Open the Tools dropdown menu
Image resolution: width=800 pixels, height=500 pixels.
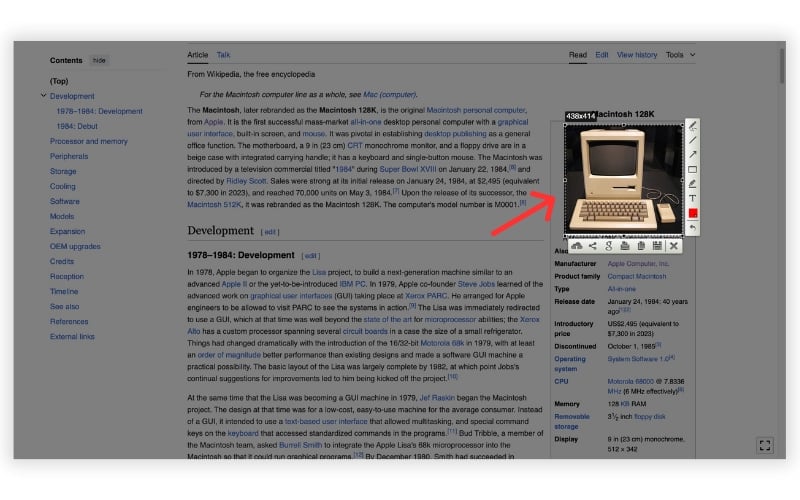(x=680, y=55)
